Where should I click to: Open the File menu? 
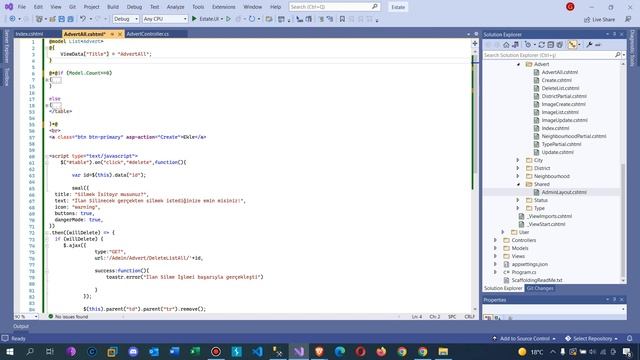tap(22, 7)
